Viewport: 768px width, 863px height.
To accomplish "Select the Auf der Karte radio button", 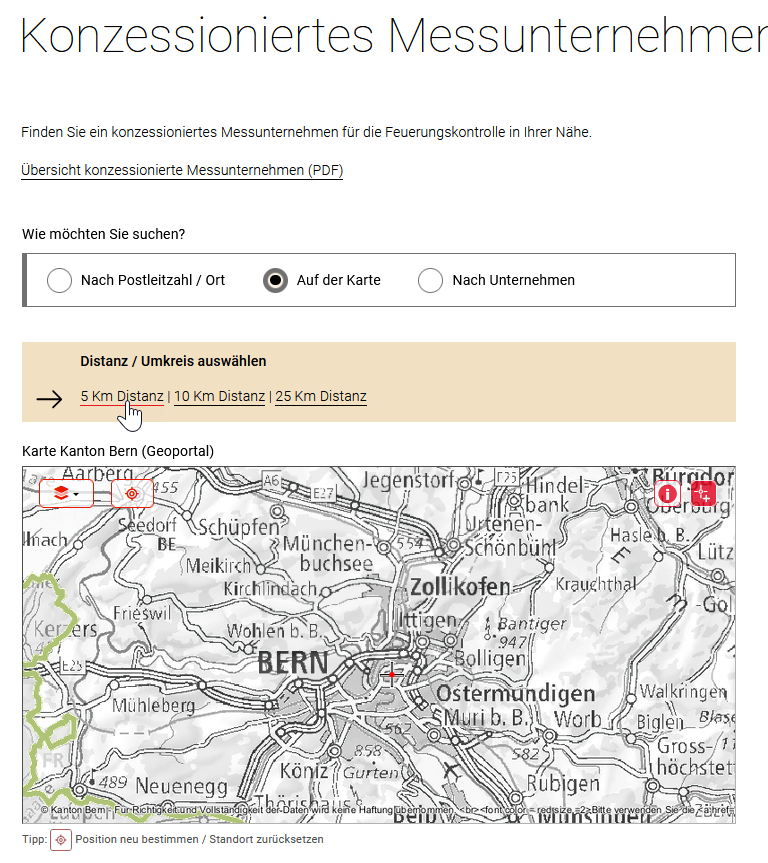I will click(275, 280).
